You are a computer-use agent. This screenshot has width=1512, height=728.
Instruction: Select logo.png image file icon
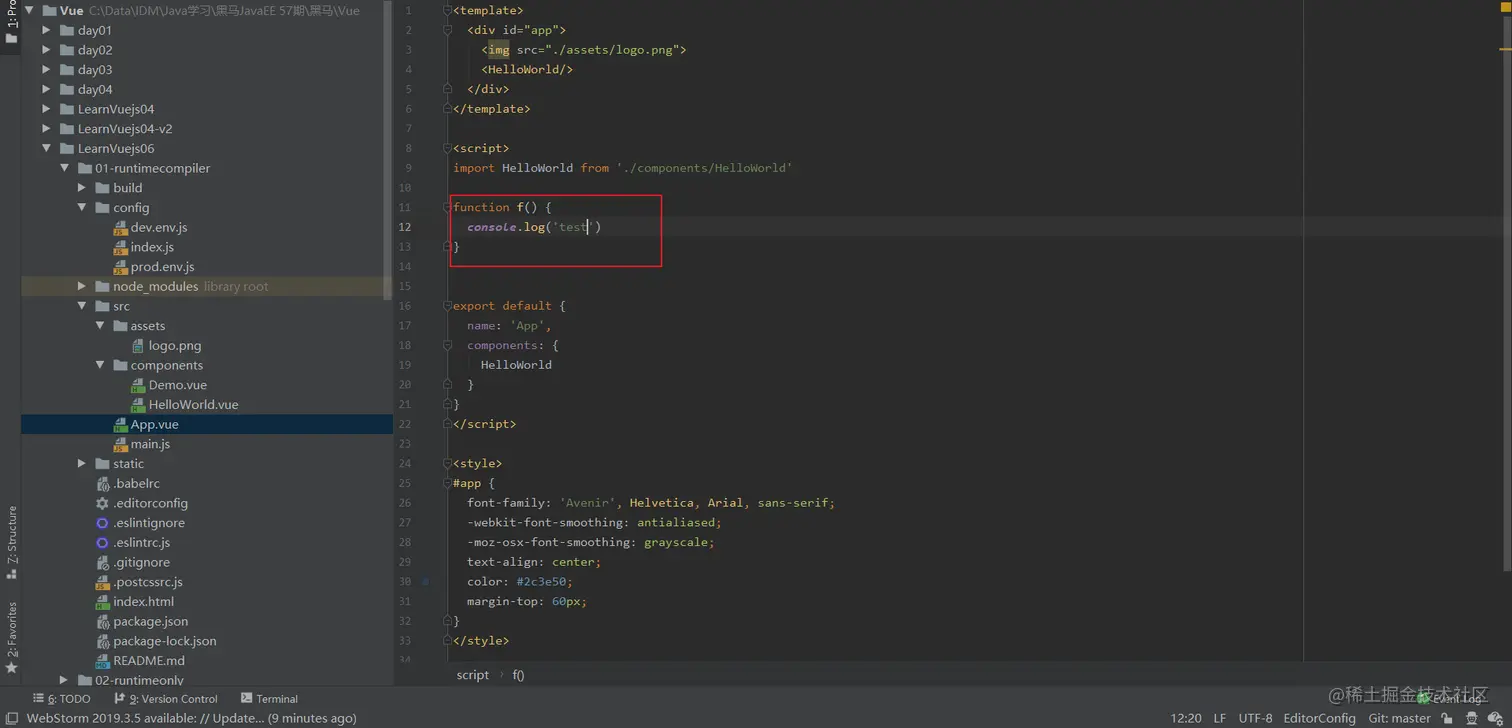(x=139, y=346)
